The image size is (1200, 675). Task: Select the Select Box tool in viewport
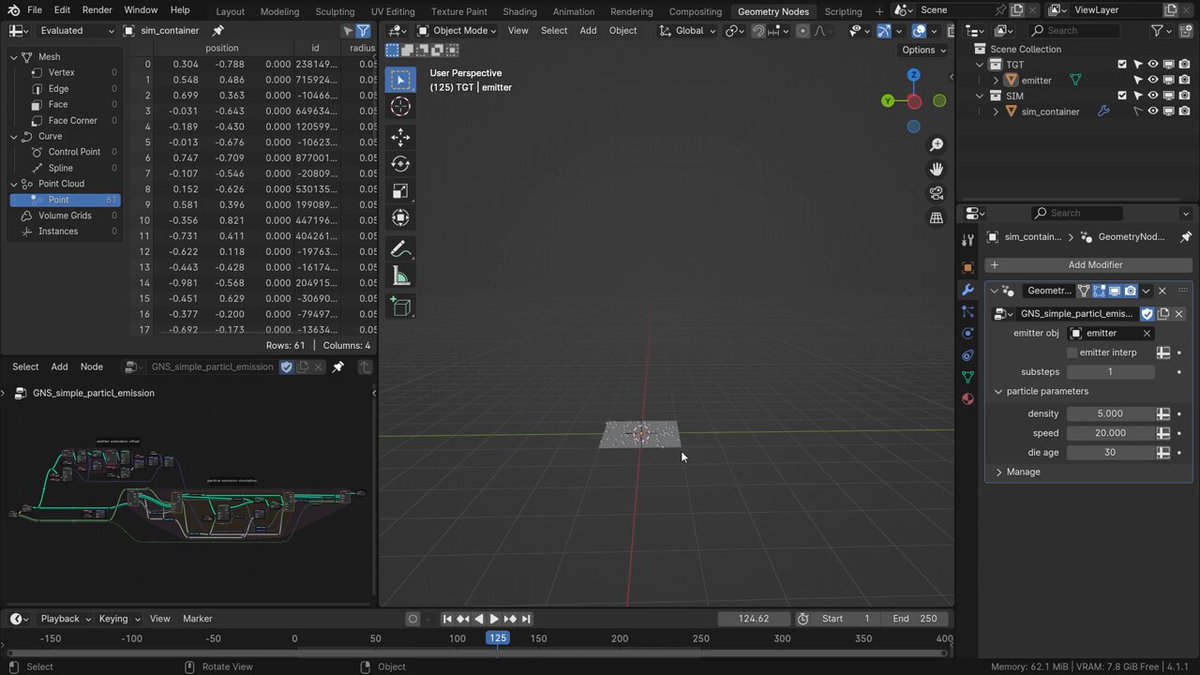pos(400,80)
